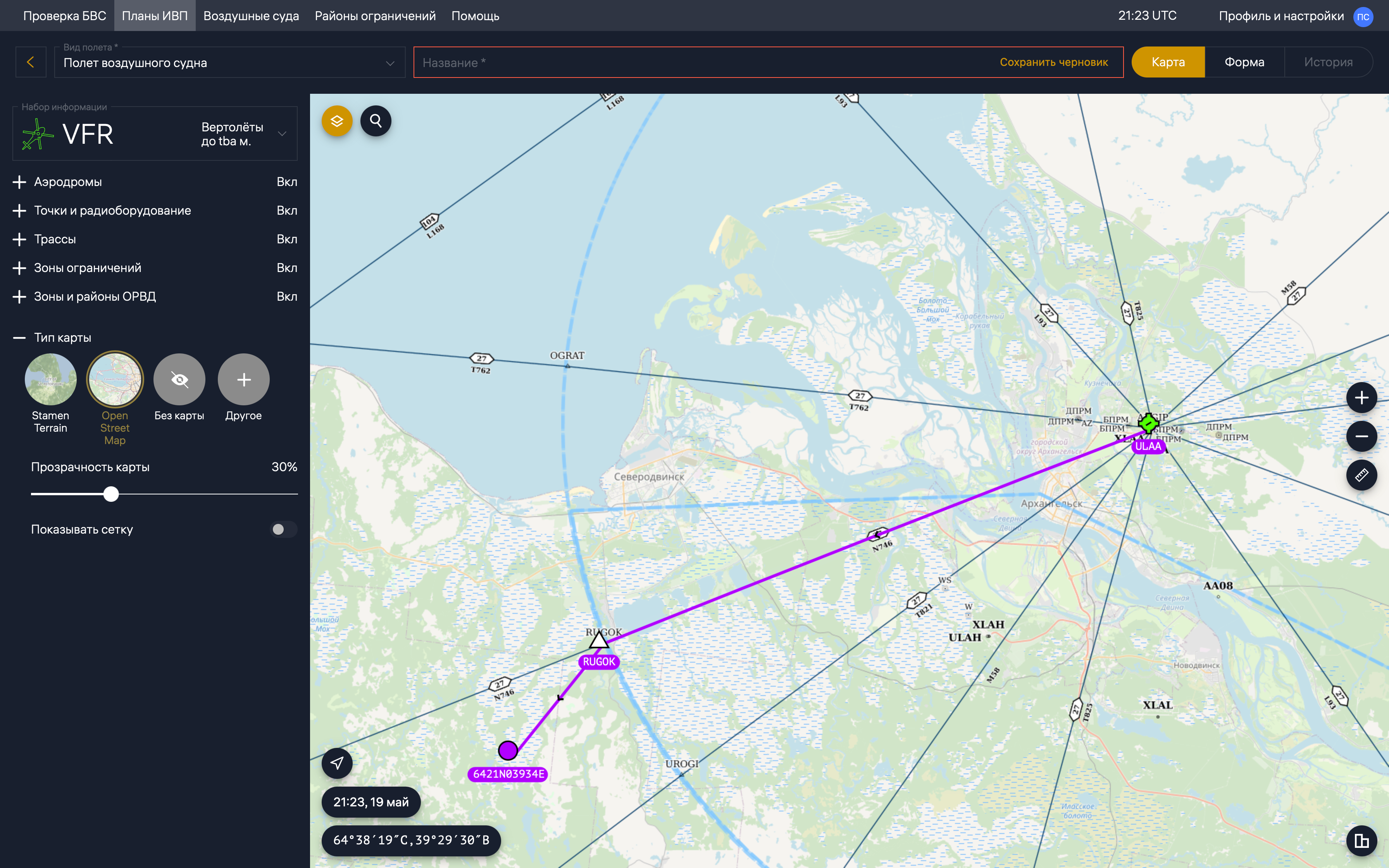
Task: Click the location arrow navigation button
Action: tap(337, 763)
